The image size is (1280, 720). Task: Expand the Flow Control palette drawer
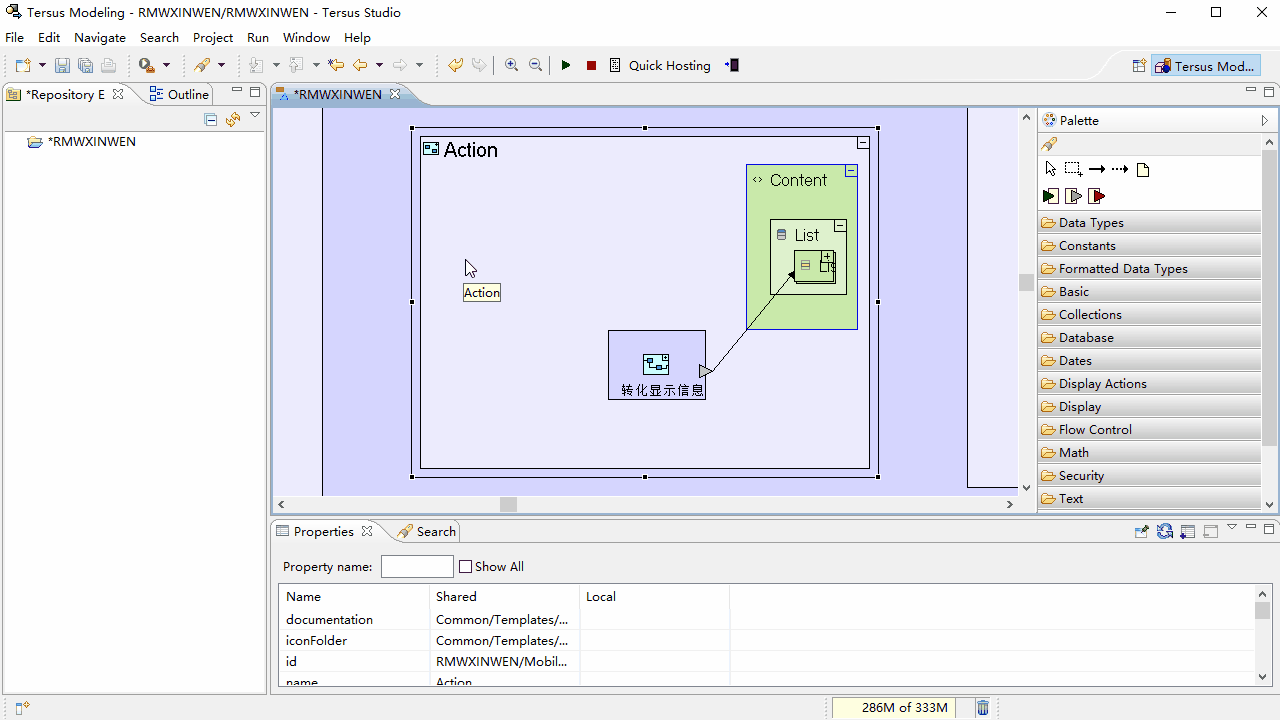pos(1095,430)
